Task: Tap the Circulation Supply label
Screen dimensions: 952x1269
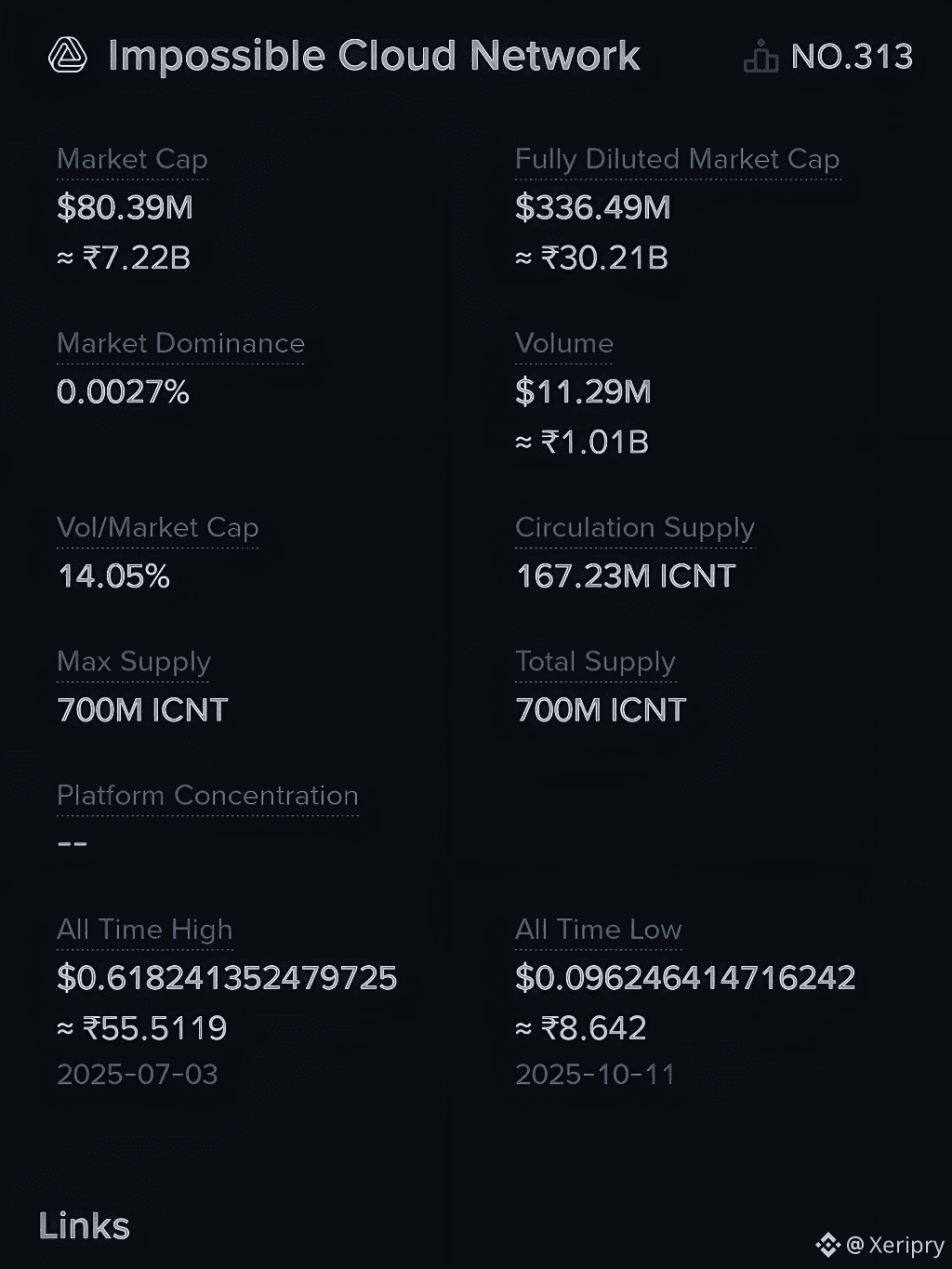Action: [635, 527]
